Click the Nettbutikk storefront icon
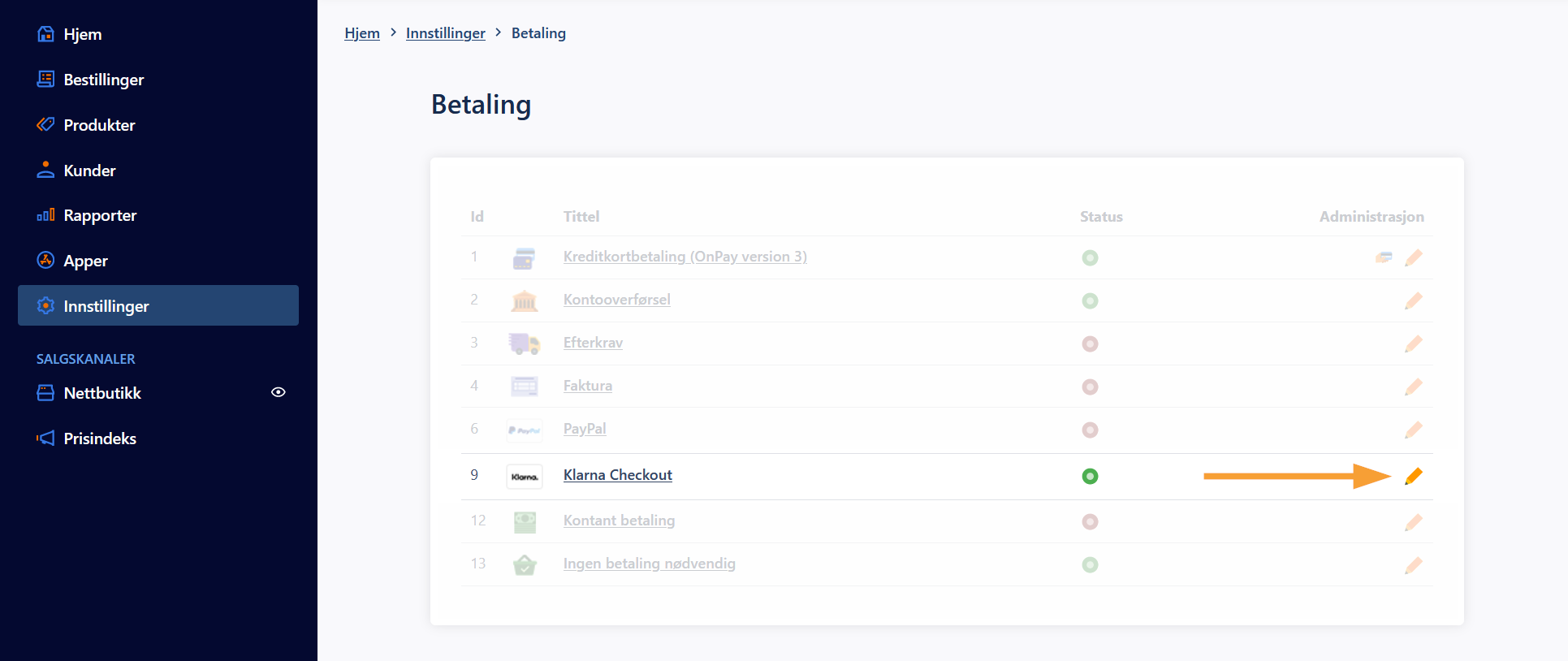 (x=46, y=393)
